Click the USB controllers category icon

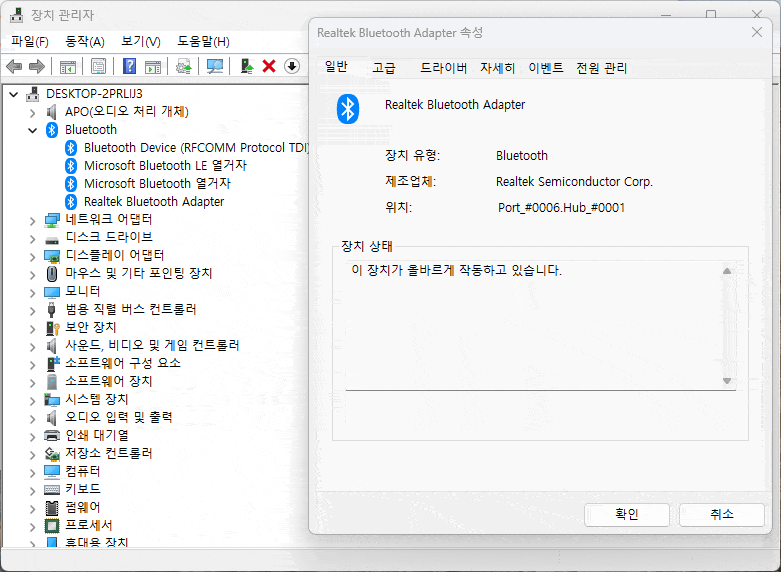point(51,309)
